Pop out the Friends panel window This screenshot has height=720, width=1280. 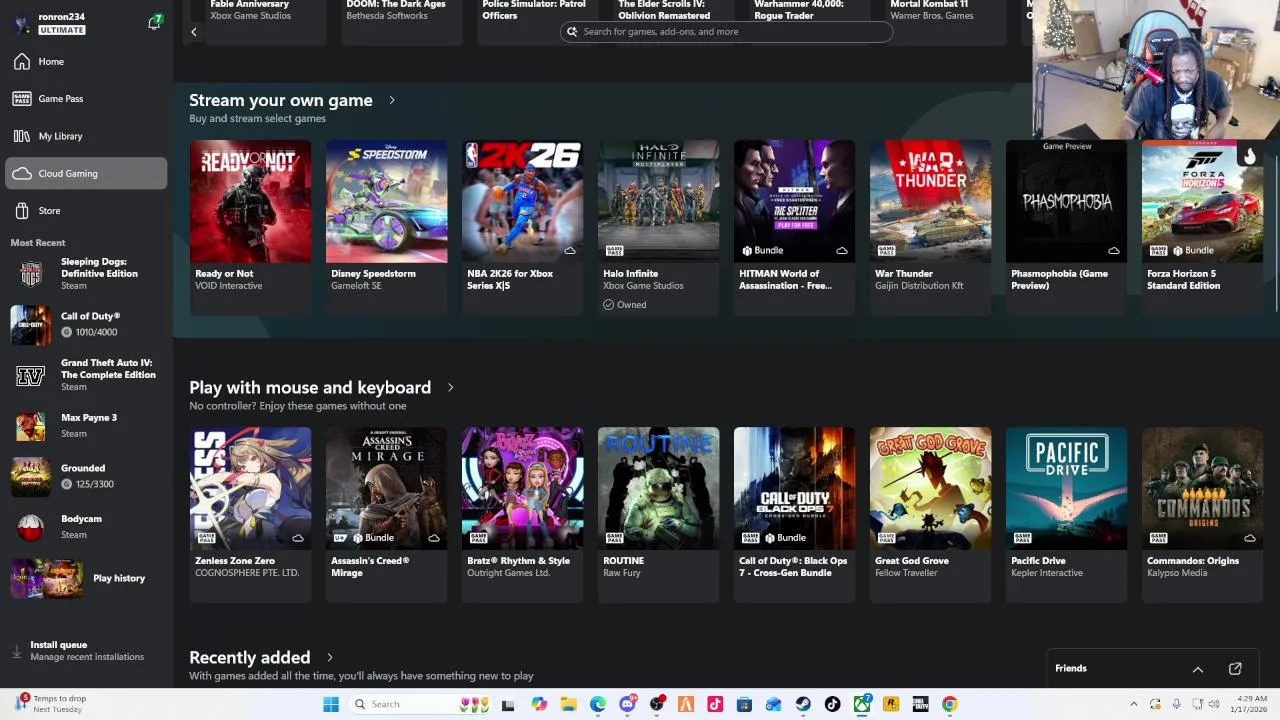point(1235,669)
